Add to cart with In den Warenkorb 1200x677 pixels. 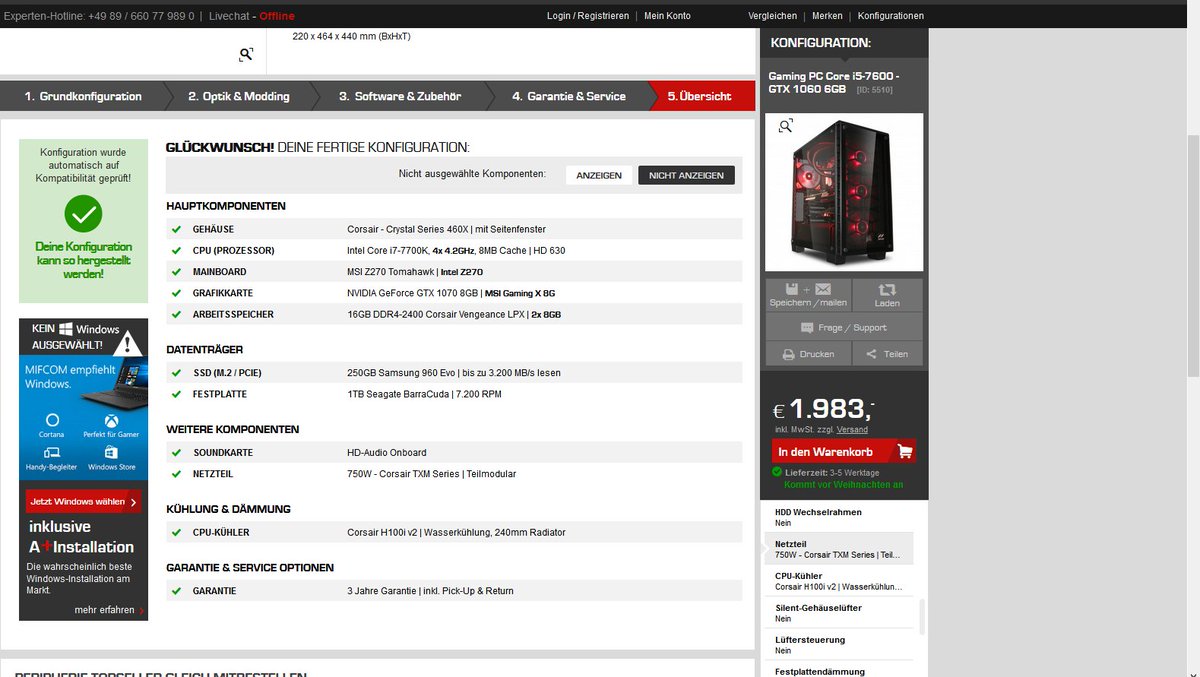tap(844, 452)
